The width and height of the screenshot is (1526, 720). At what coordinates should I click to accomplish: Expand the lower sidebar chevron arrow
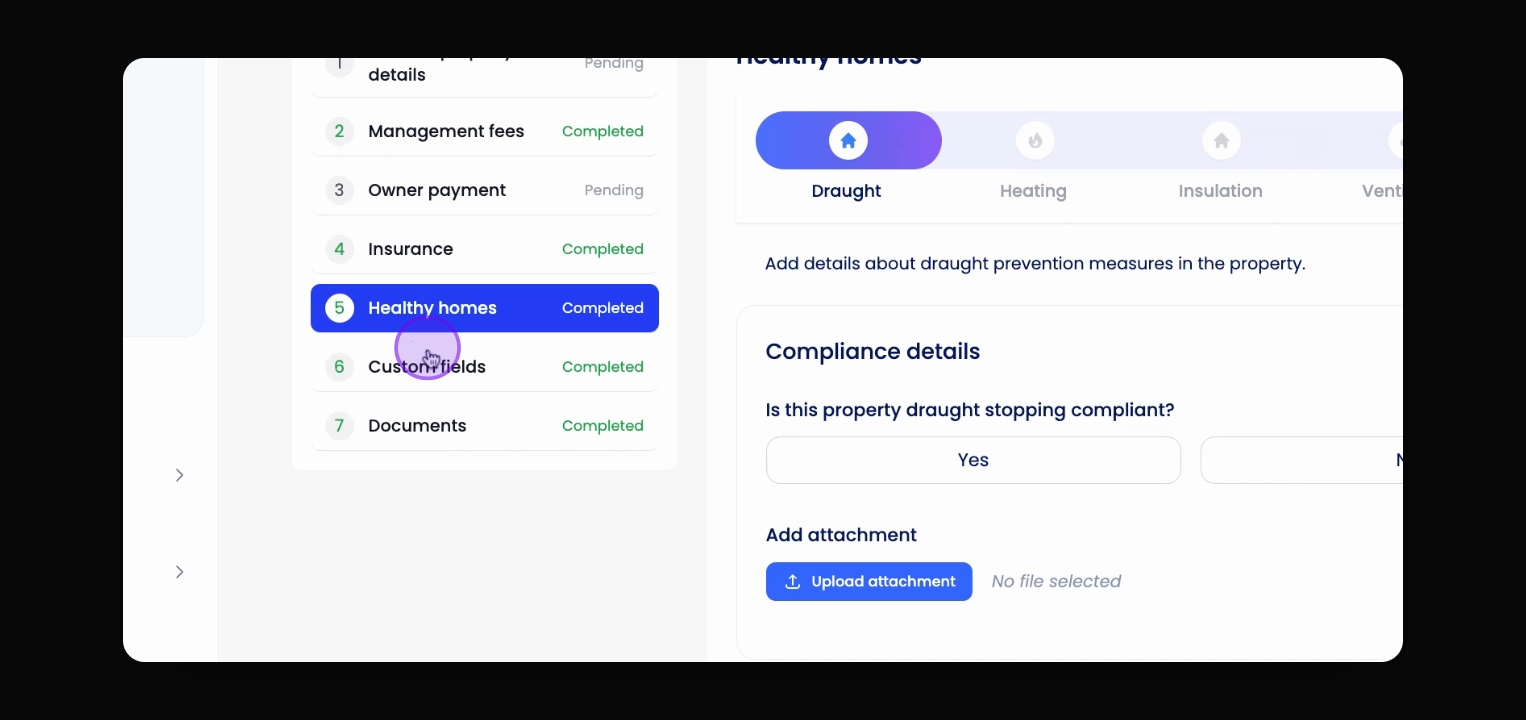pyautogui.click(x=180, y=572)
